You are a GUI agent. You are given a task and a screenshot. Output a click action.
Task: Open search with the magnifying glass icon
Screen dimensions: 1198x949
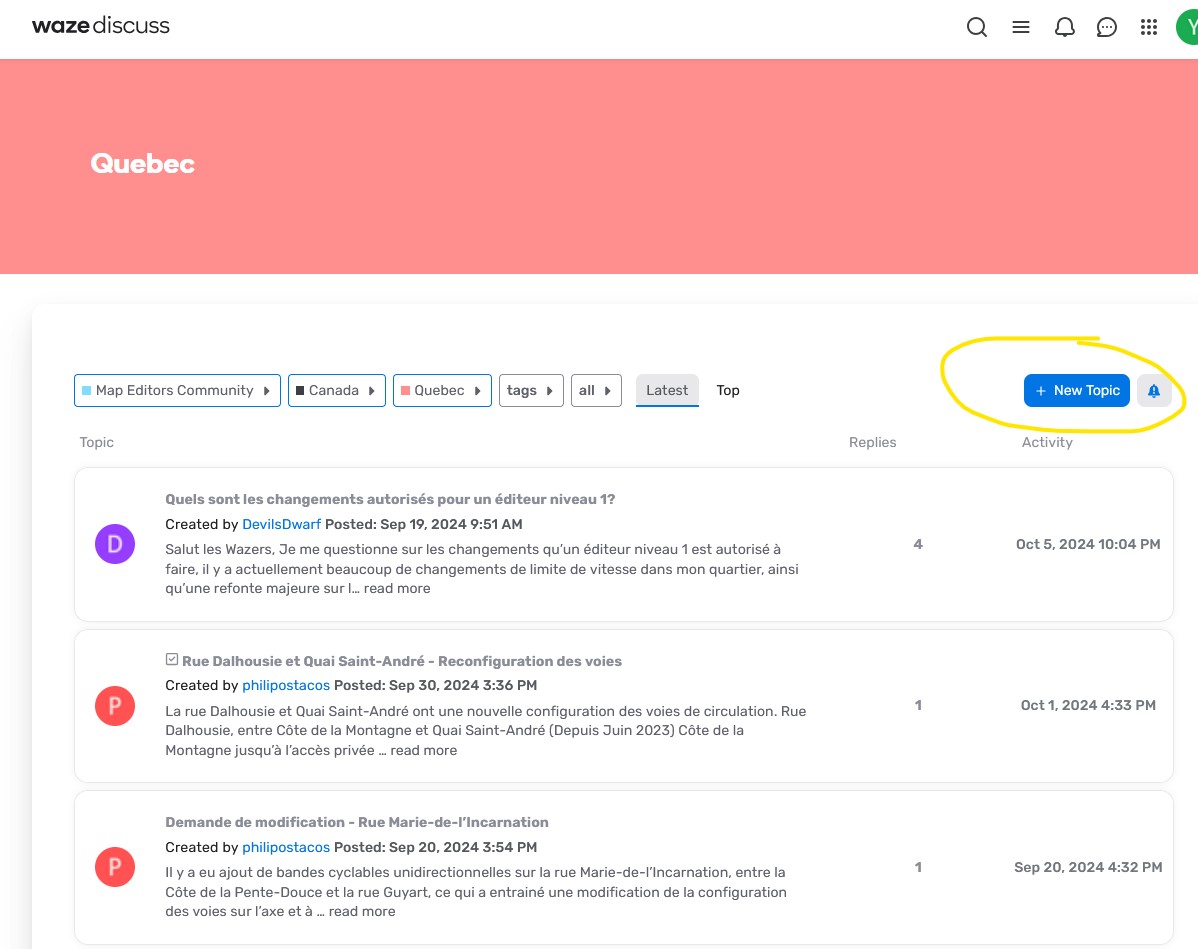(x=977, y=27)
